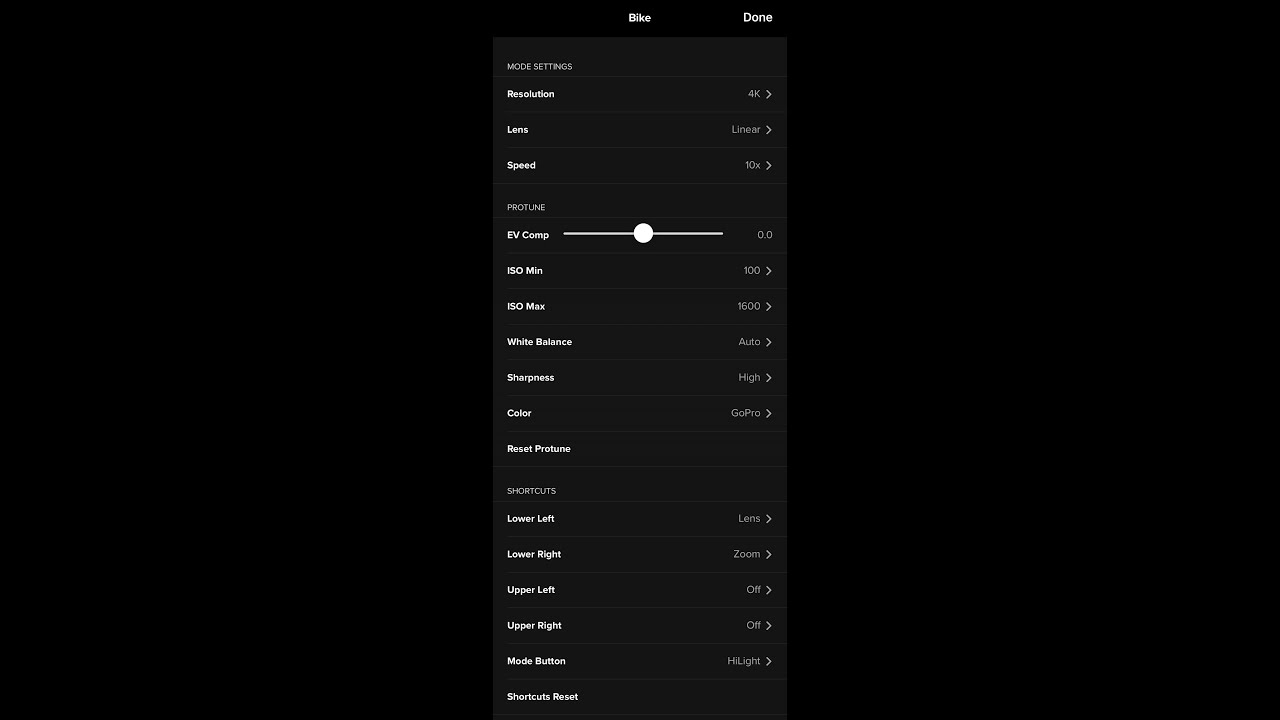The image size is (1280, 720).
Task: Click the White Balance Auto chevron
Action: (768, 342)
